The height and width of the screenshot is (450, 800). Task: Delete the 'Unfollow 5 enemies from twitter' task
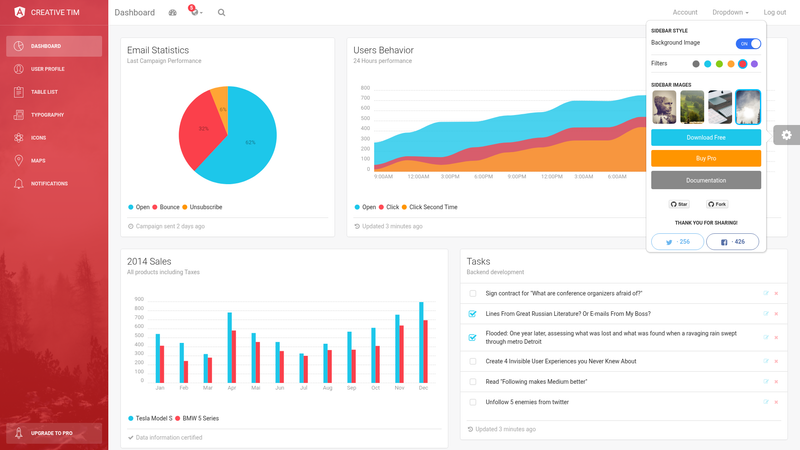pyautogui.click(x=777, y=402)
